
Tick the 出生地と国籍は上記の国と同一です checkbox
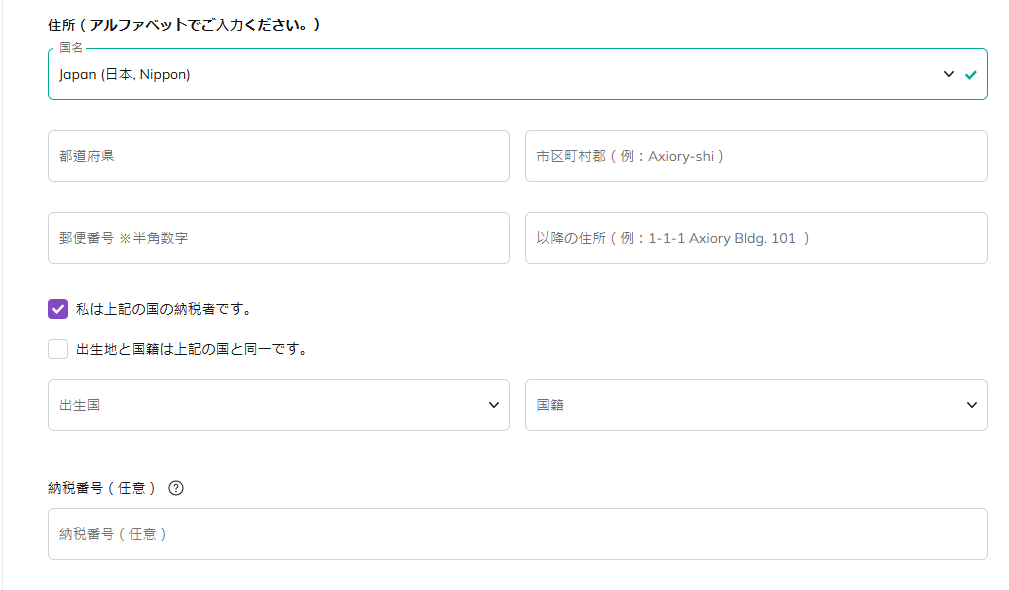pyautogui.click(x=58, y=349)
